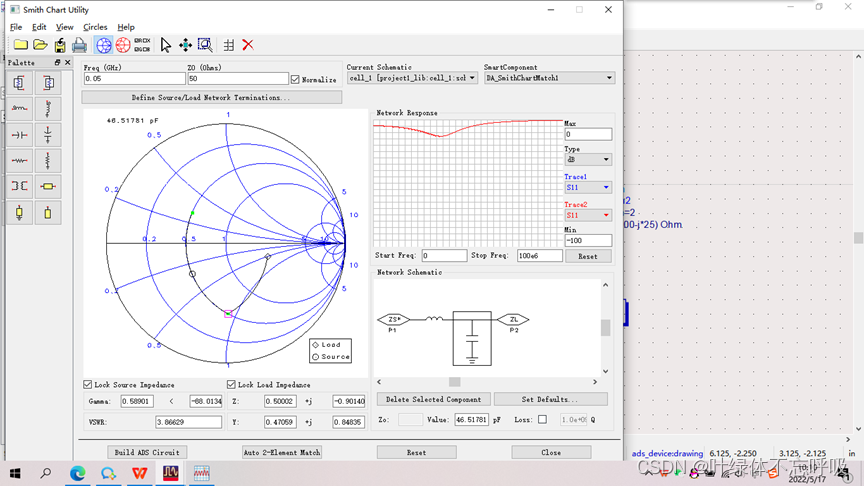
Task: Add the open stub palette component
Action: tap(48, 213)
